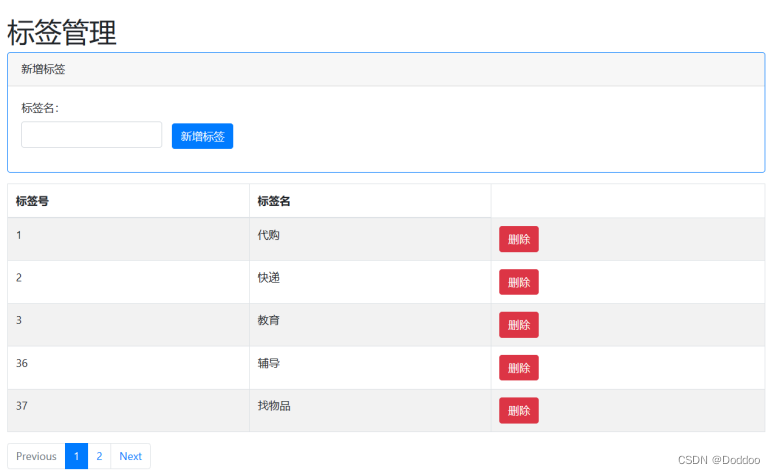Delete the 代购 tag row
This screenshot has height=474, width=775.
click(518, 239)
